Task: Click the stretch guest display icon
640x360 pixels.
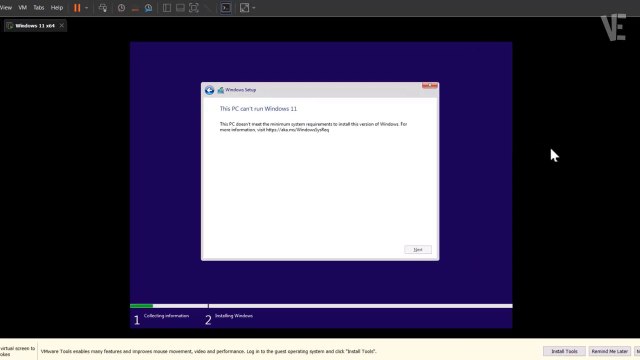Action: [244, 8]
